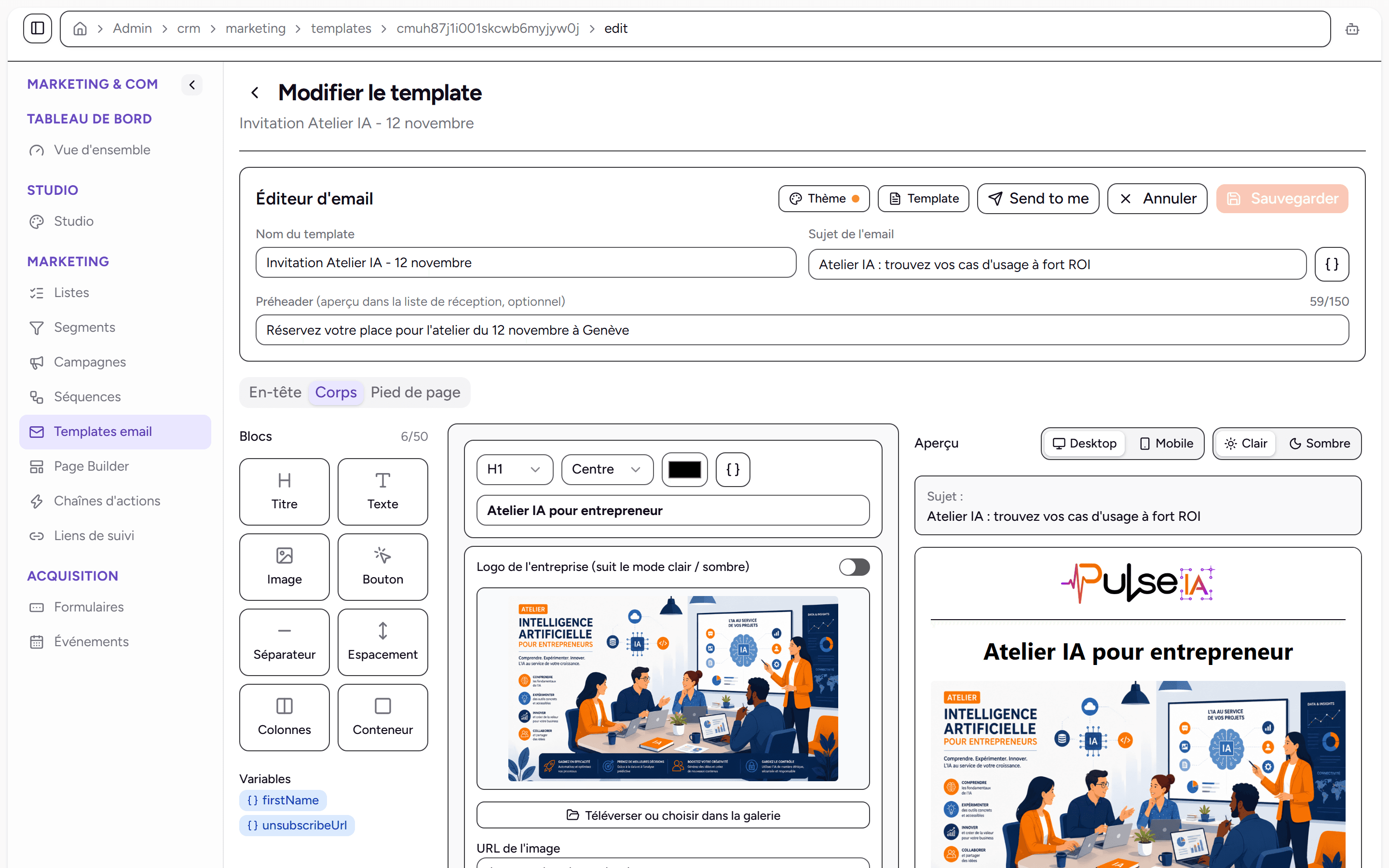Switch to the Pied de page tab
This screenshot has width=1389, height=868.
tap(416, 393)
